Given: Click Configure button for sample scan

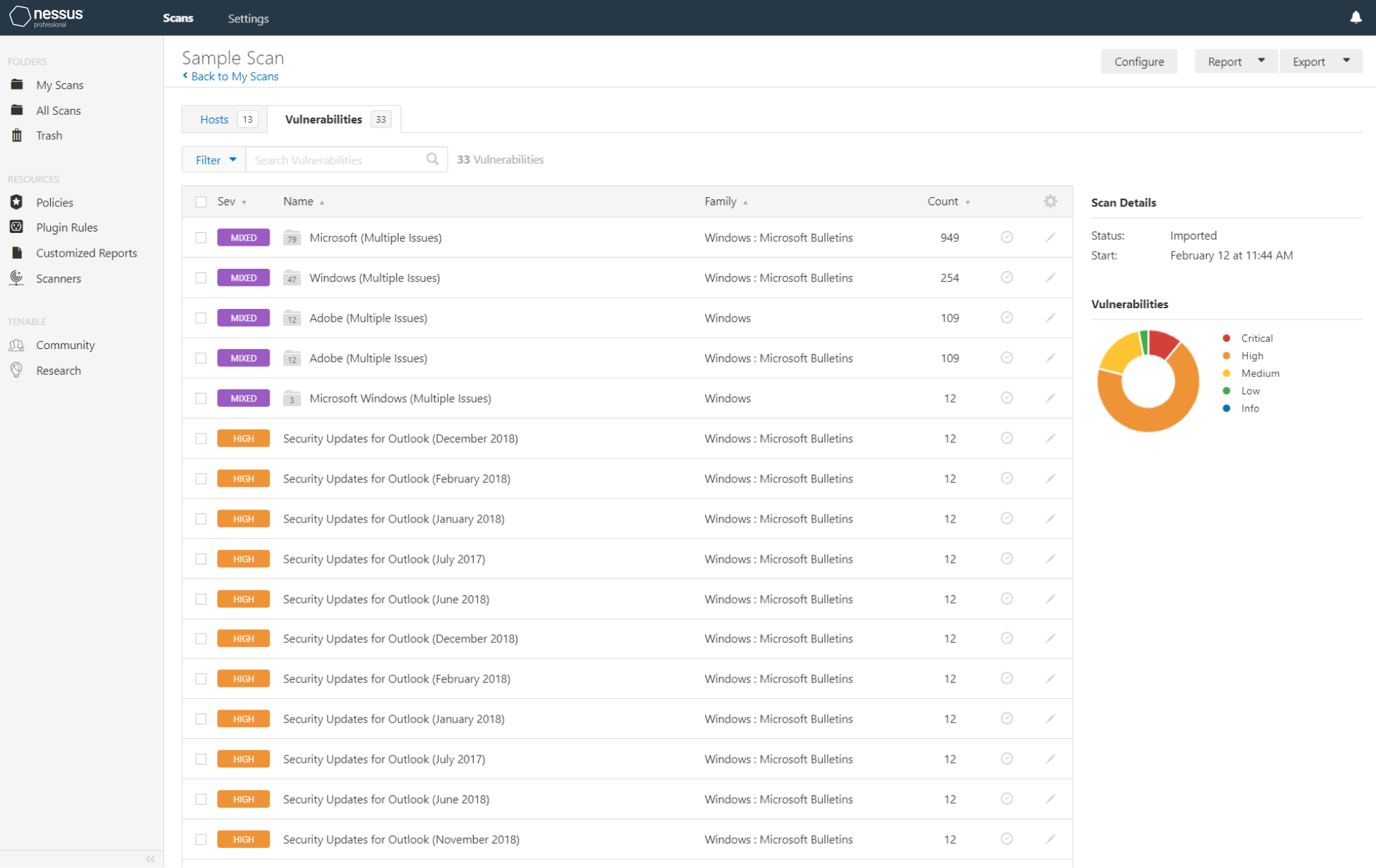Looking at the screenshot, I should 1139,61.
